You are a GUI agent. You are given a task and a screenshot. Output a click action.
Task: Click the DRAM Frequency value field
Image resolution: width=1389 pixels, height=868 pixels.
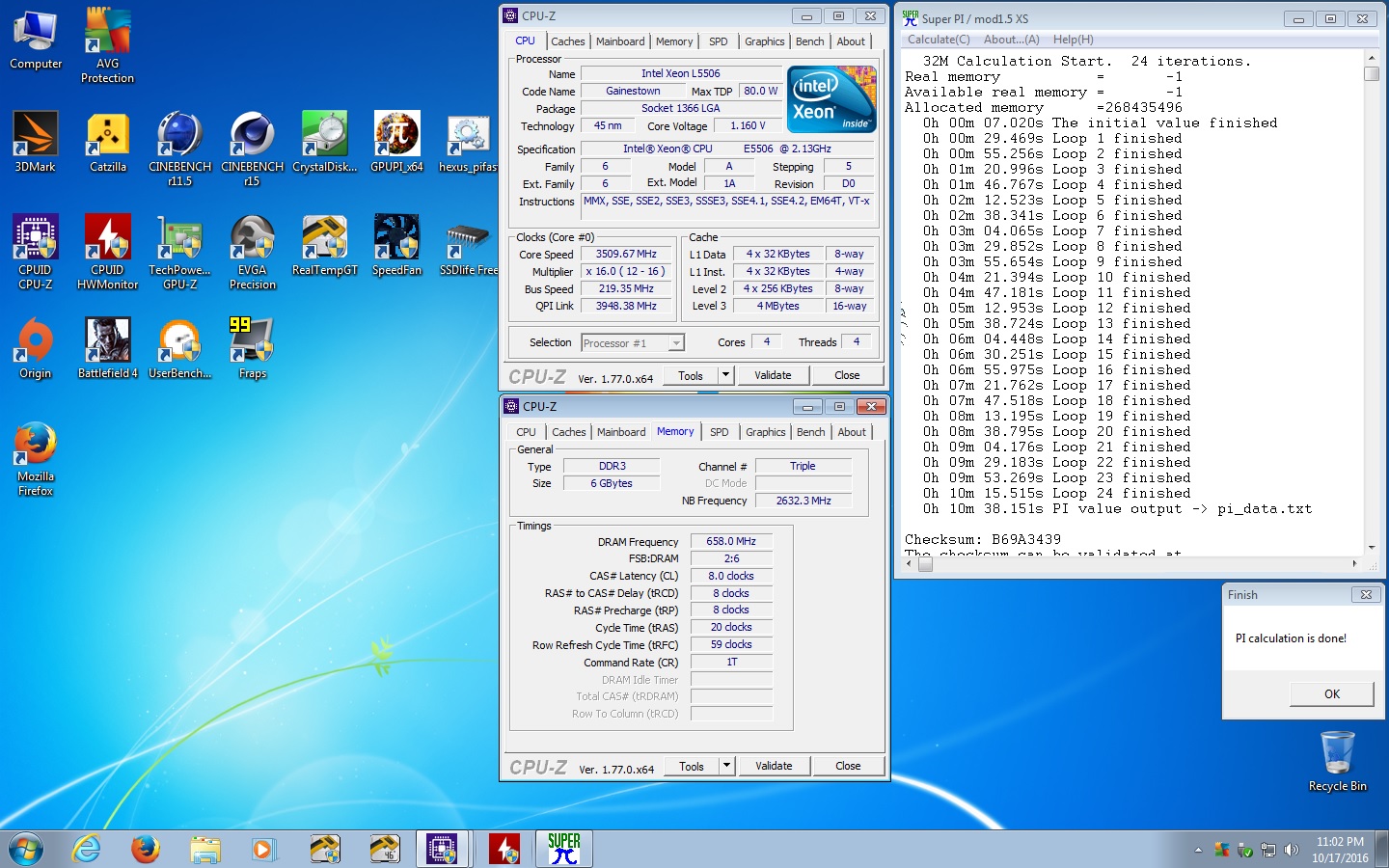(x=731, y=541)
